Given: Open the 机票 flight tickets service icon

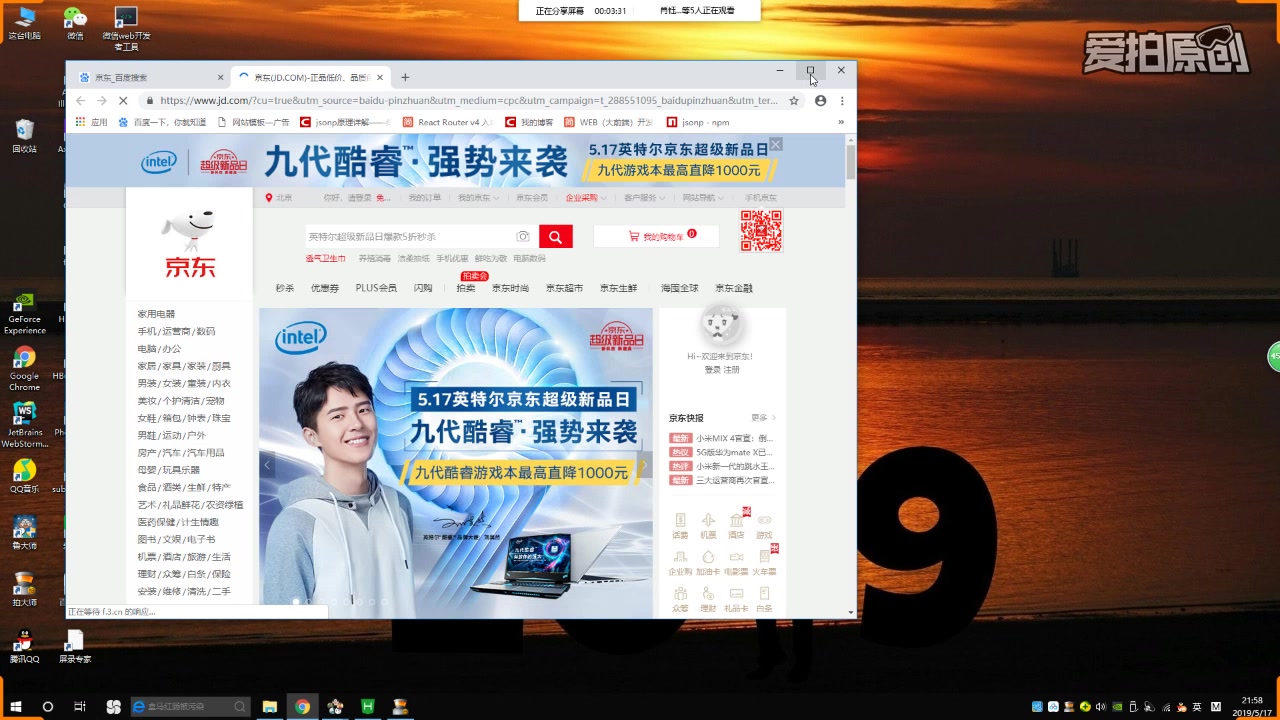Looking at the screenshot, I should (708, 526).
